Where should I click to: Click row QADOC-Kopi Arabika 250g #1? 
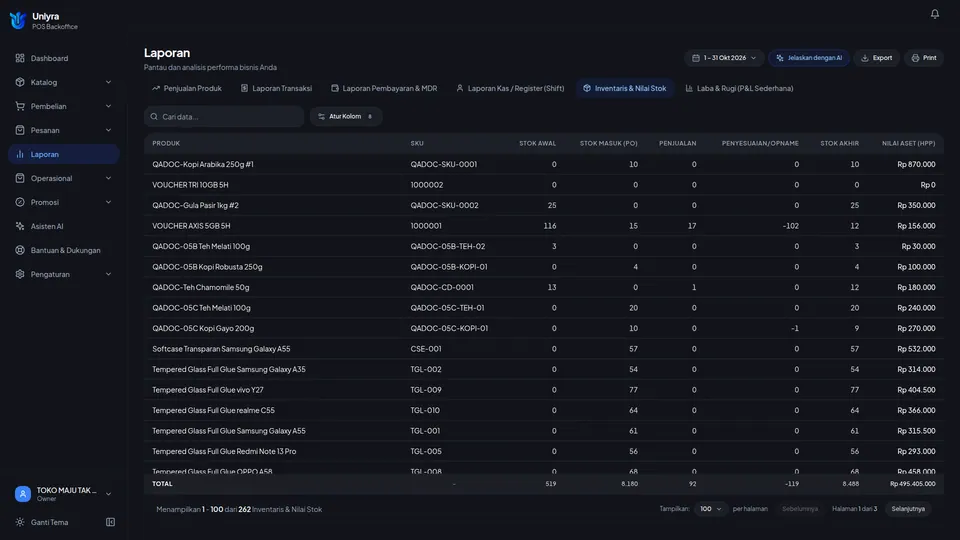coord(544,164)
